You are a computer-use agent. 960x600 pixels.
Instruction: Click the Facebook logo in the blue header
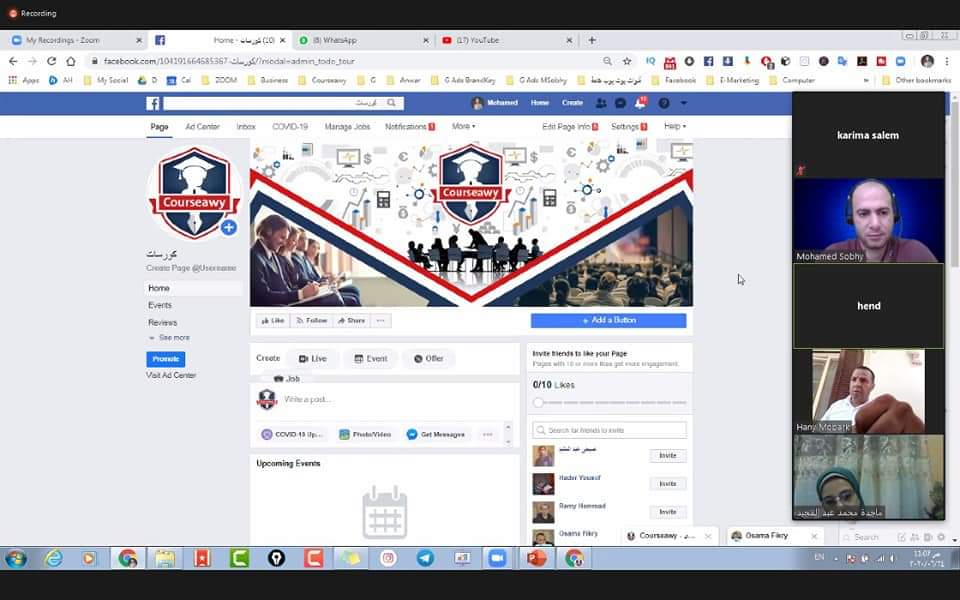pyautogui.click(x=153, y=103)
